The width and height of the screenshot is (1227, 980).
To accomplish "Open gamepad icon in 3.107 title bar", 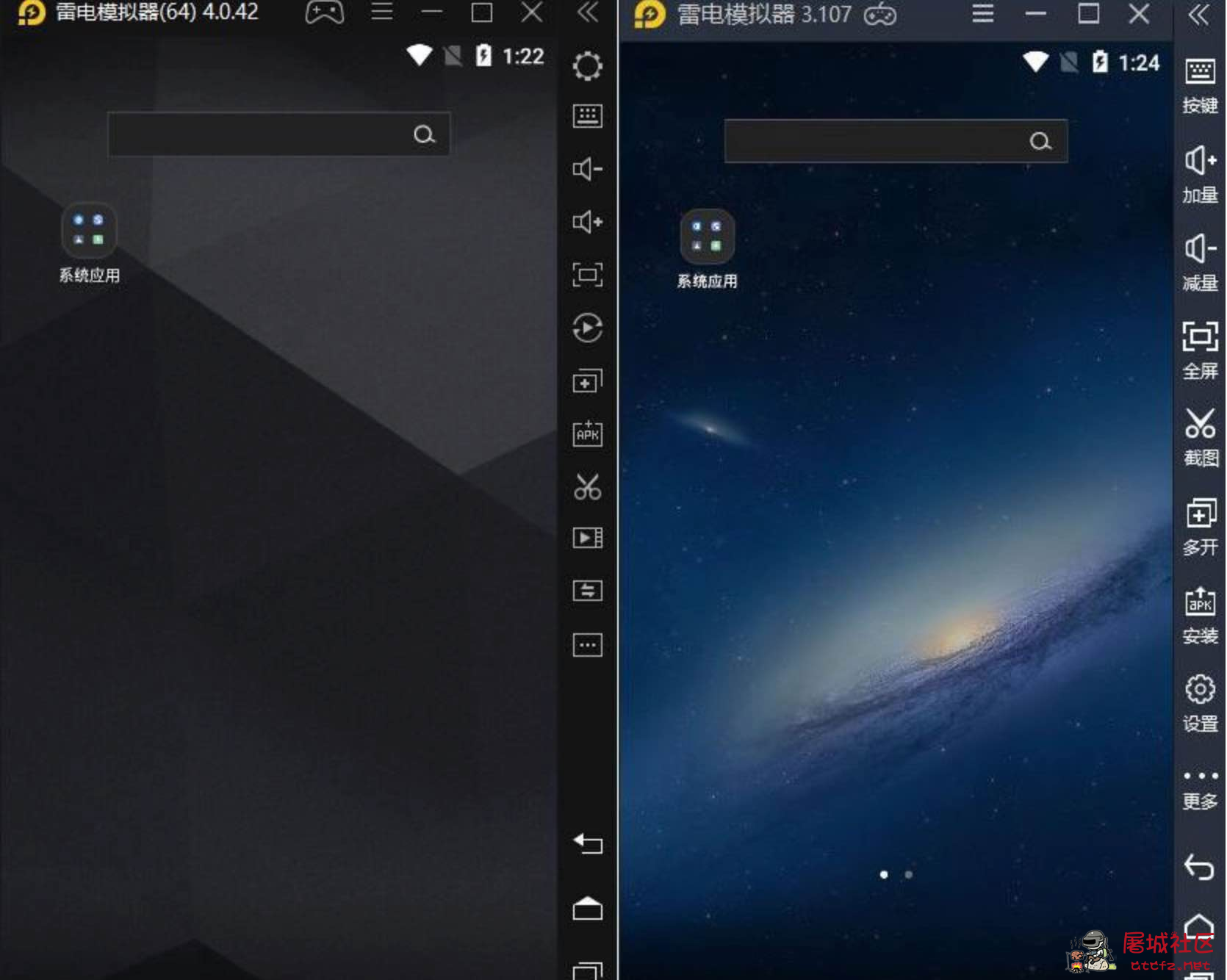I will point(880,15).
